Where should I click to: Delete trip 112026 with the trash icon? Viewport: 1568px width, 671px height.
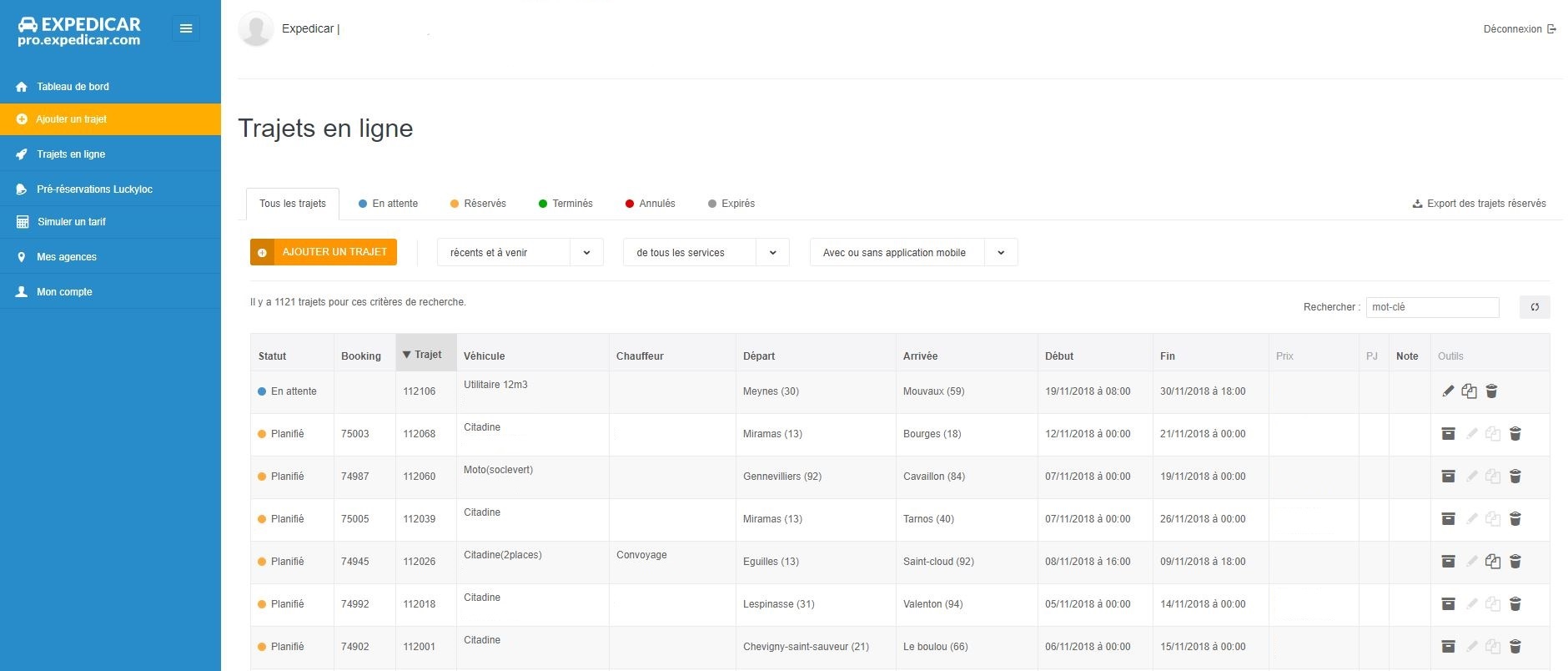[x=1515, y=562]
